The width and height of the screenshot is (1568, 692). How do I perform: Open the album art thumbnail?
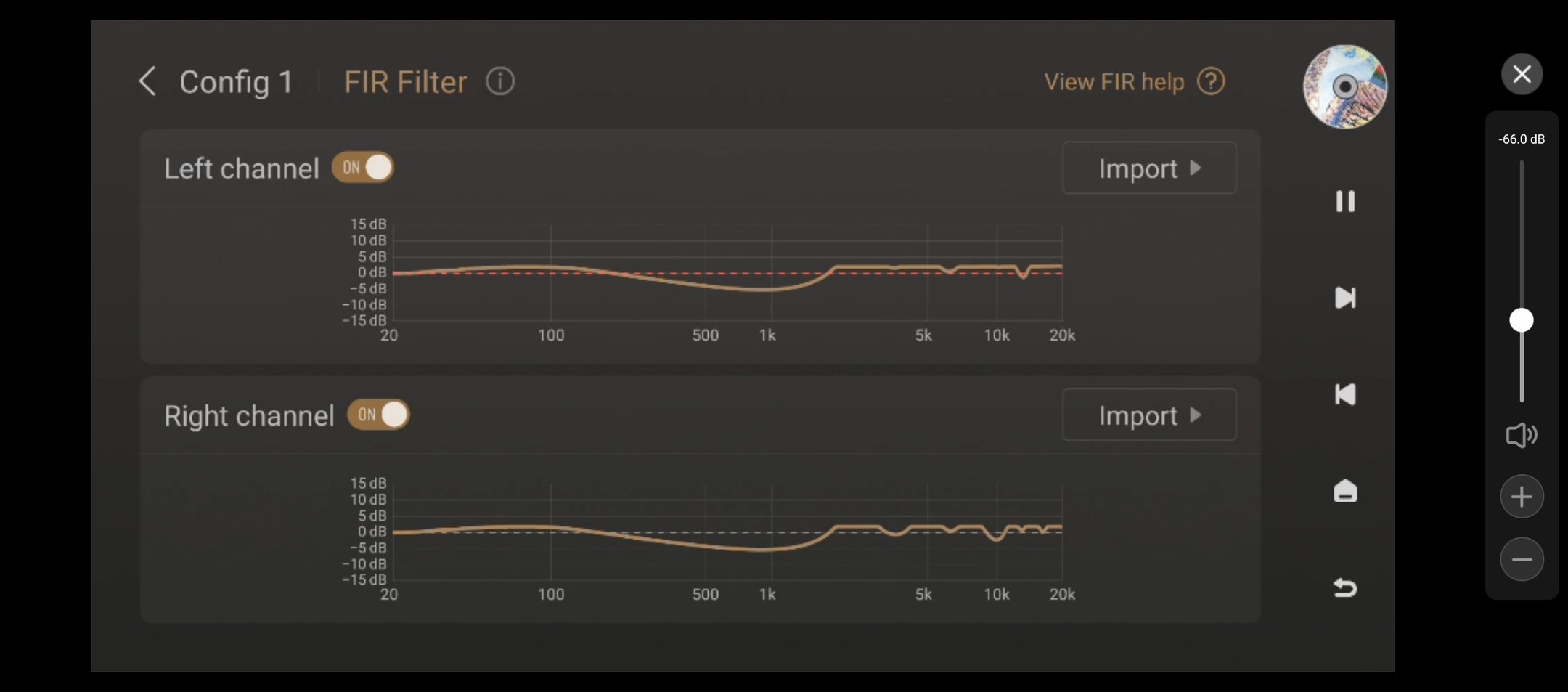click(1345, 87)
